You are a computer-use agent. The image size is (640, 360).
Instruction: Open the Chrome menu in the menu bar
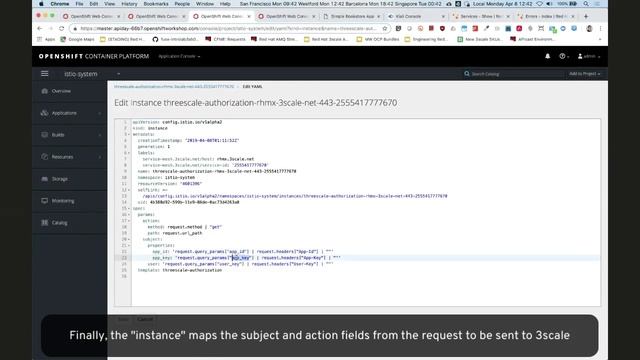[x=60, y=4]
